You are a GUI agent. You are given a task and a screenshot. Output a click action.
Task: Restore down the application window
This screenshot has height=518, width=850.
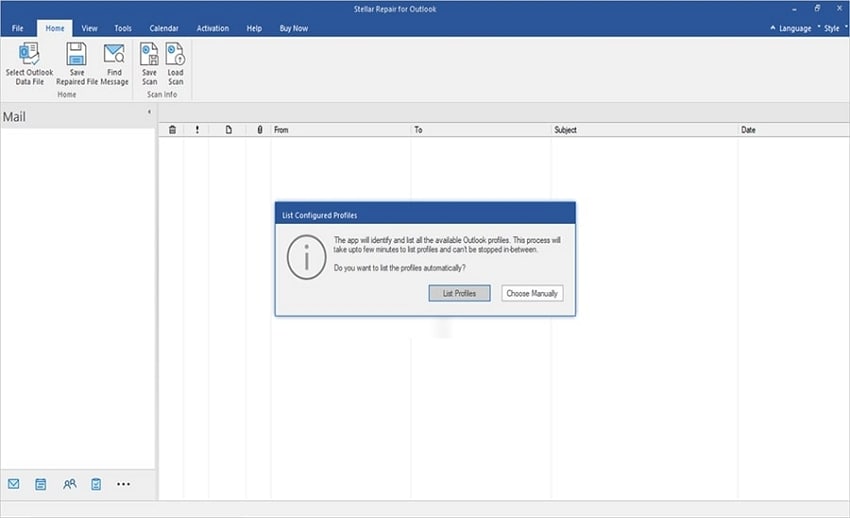[x=817, y=9]
